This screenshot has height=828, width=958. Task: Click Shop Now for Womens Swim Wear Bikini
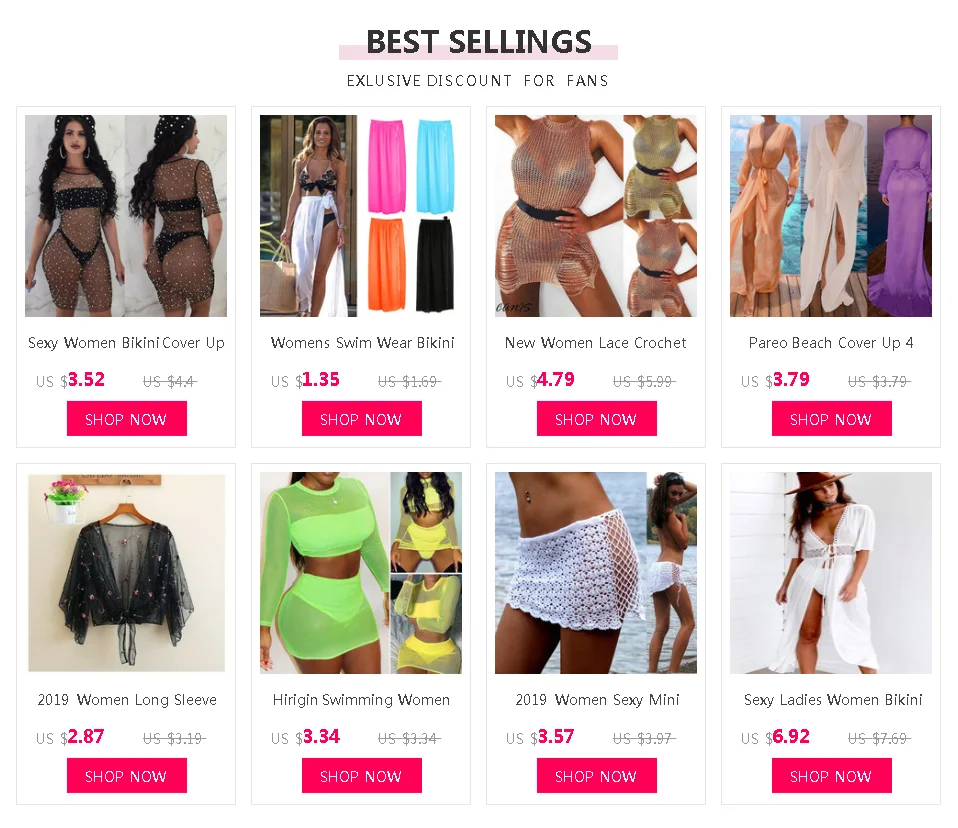coord(362,419)
